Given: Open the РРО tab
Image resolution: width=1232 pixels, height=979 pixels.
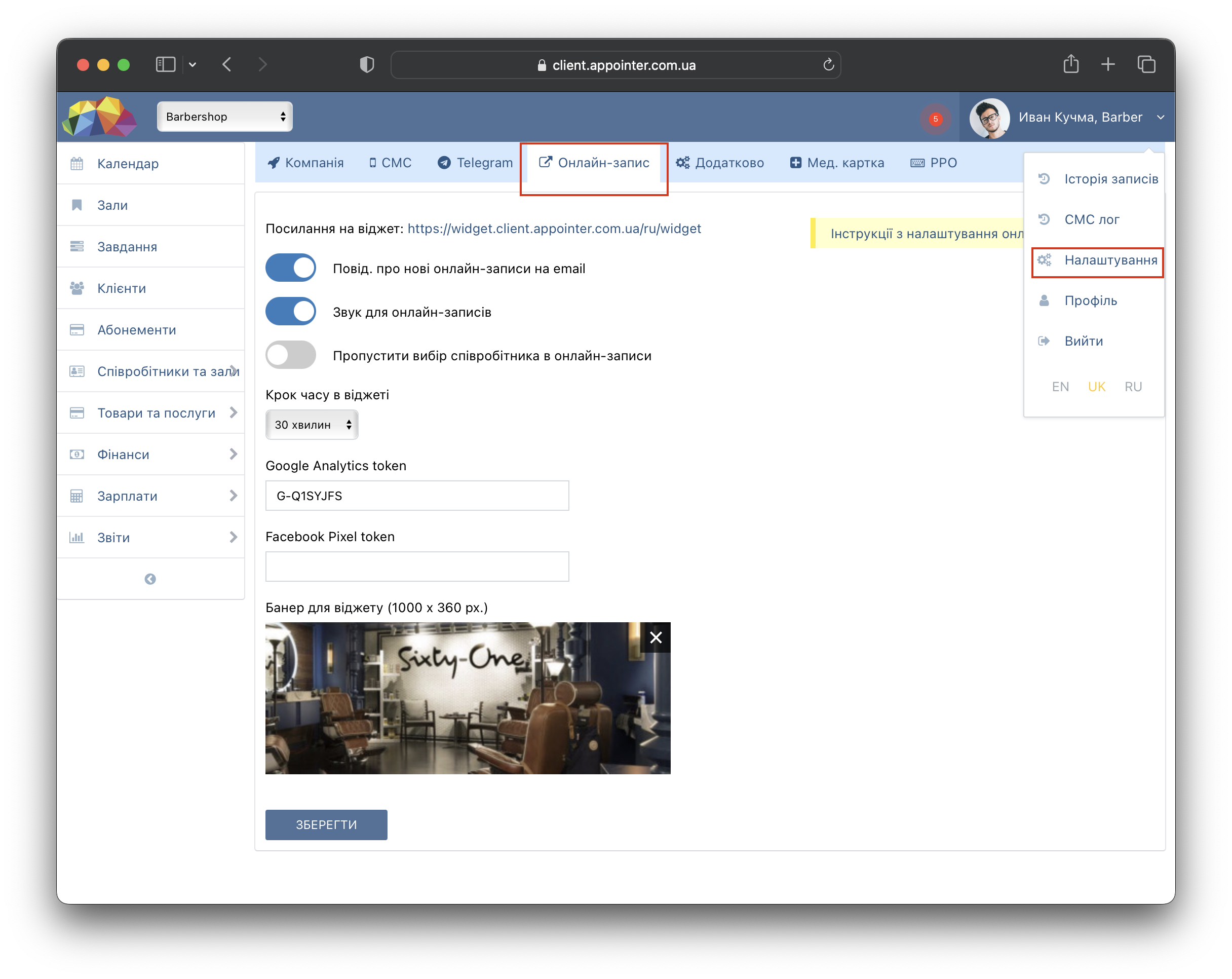Looking at the screenshot, I should pyautogui.click(x=934, y=163).
